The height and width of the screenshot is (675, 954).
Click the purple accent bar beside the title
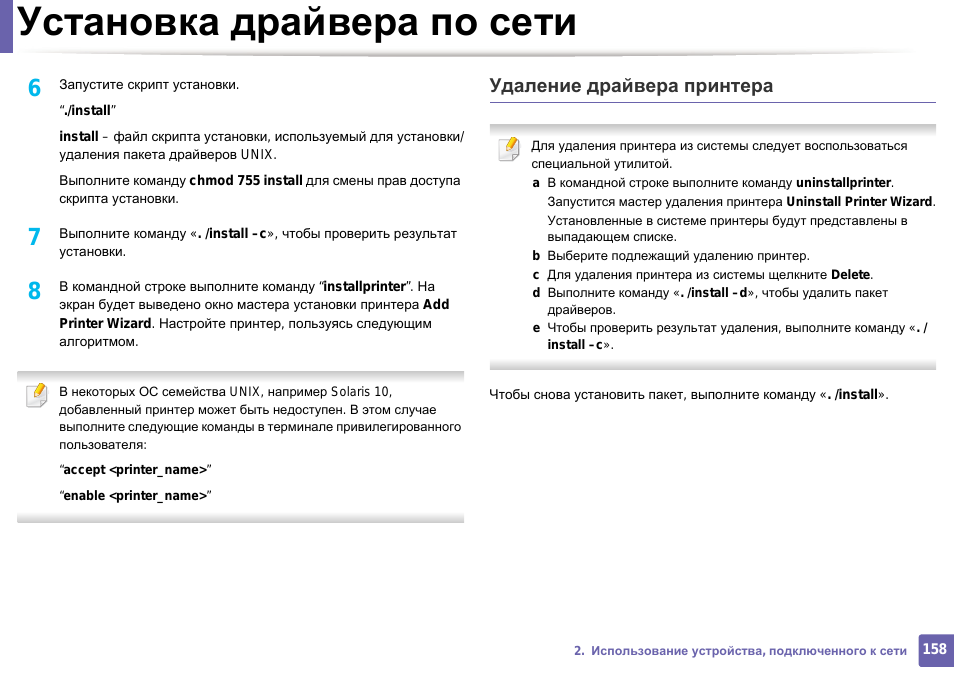click(x=6, y=25)
